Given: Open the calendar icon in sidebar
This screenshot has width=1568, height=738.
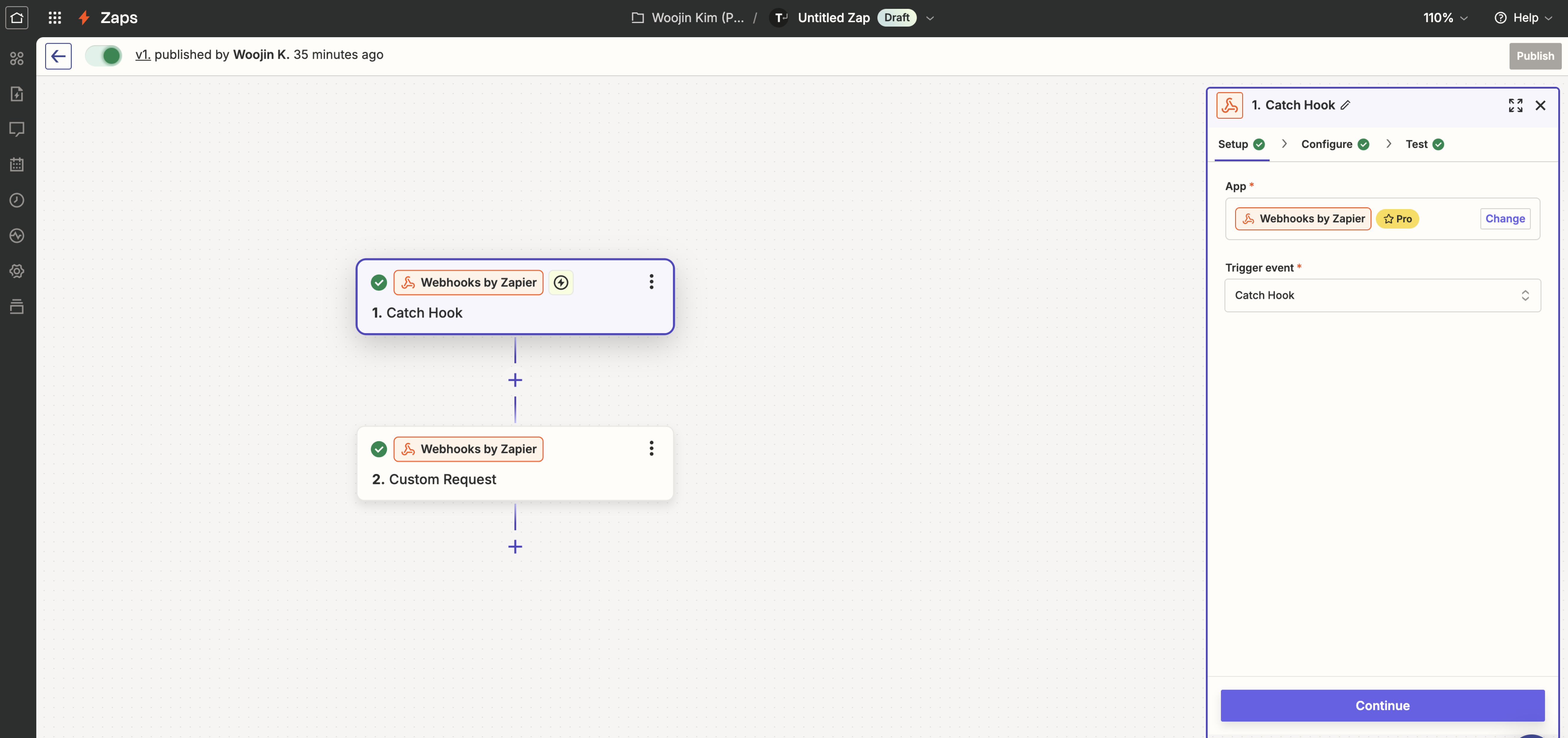Looking at the screenshot, I should pos(17,164).
